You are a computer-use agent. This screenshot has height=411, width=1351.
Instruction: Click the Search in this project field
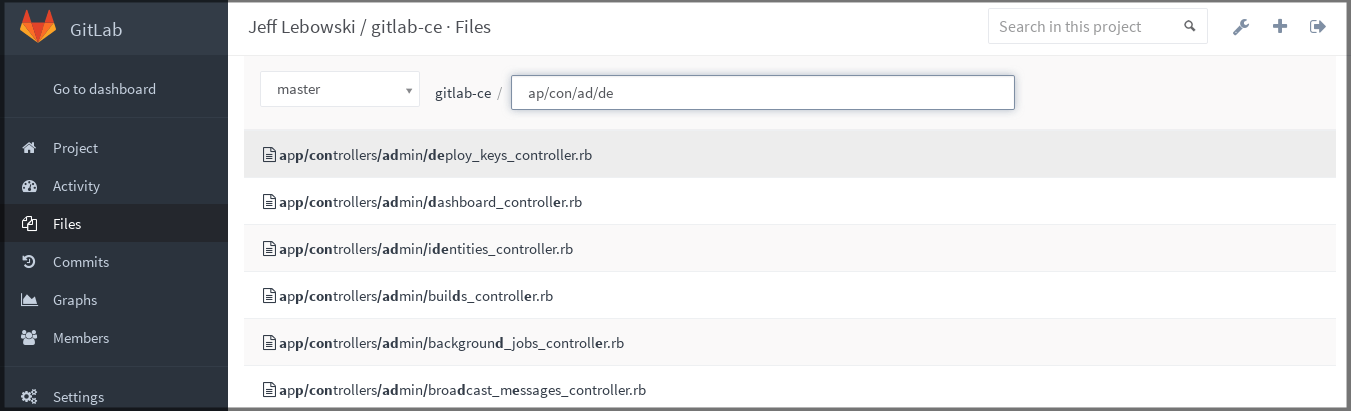pyautogui.click(x=1084, y=27)
